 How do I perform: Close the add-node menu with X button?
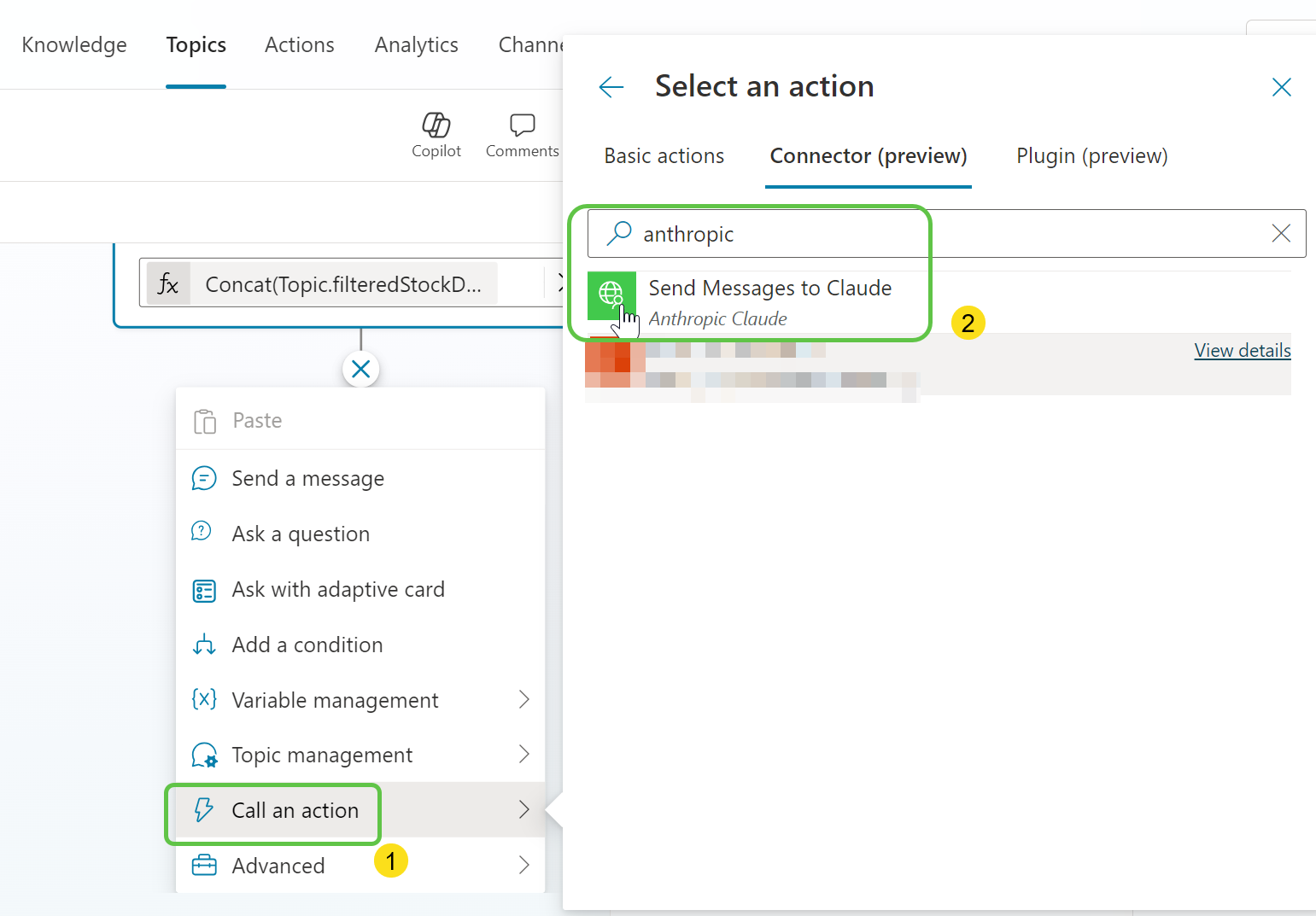tap(361, 370)
